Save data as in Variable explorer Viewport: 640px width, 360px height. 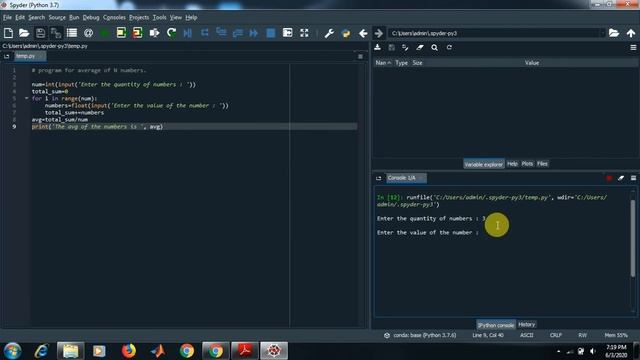click(405, 47)
